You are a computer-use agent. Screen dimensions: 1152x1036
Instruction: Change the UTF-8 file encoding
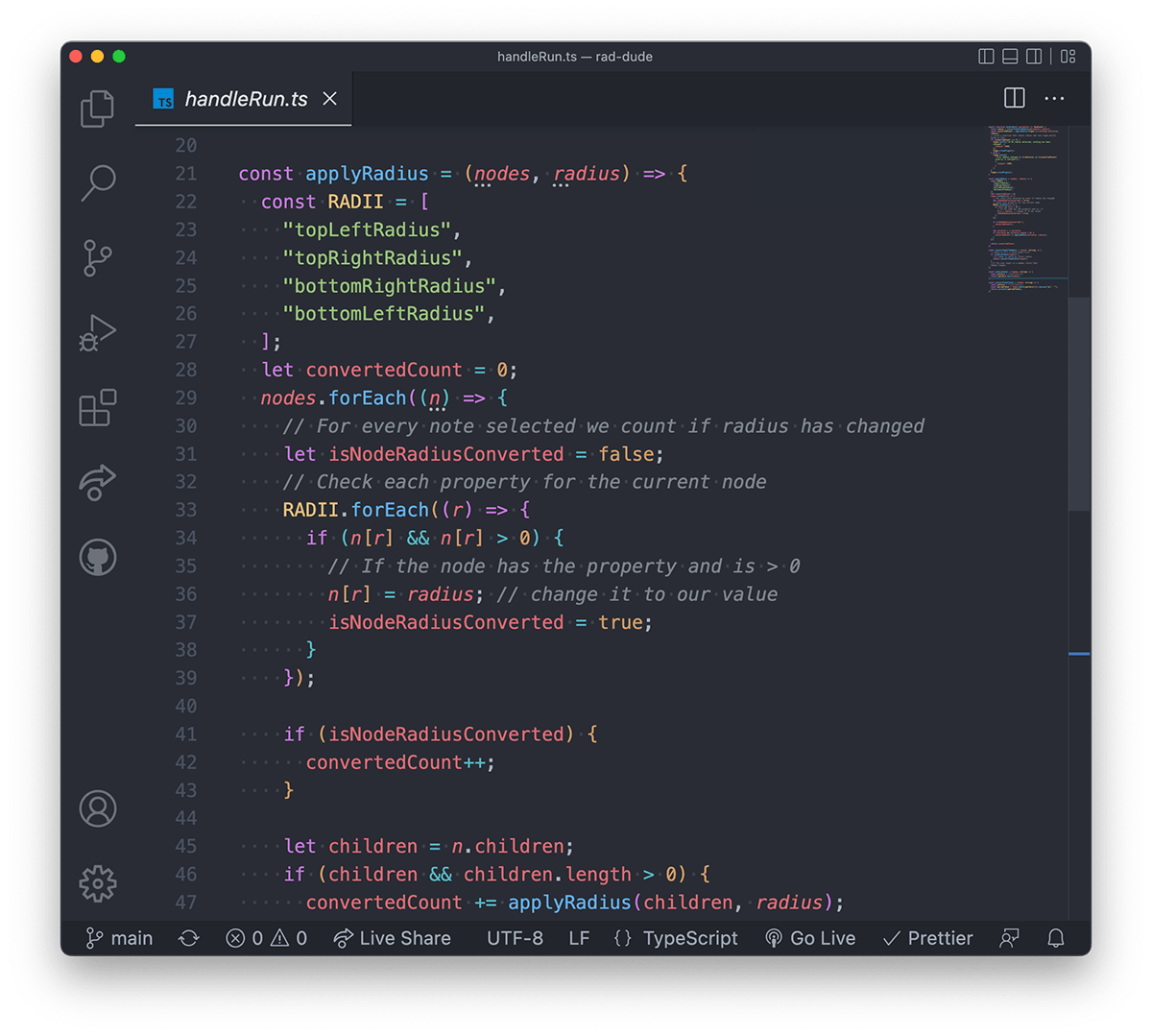pyautogui.click(x=515, y=938)
